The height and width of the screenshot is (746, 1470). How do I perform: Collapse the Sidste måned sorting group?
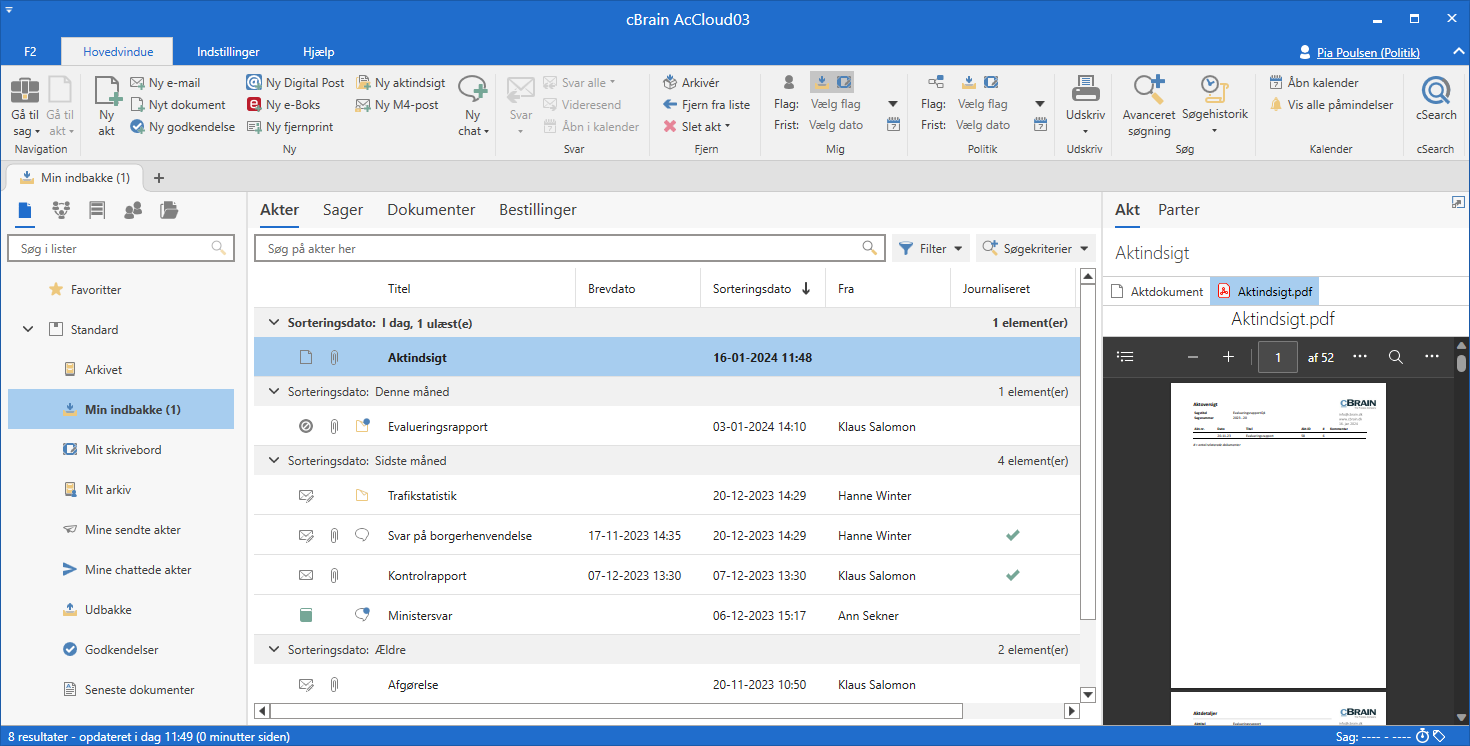click(273, 461)
